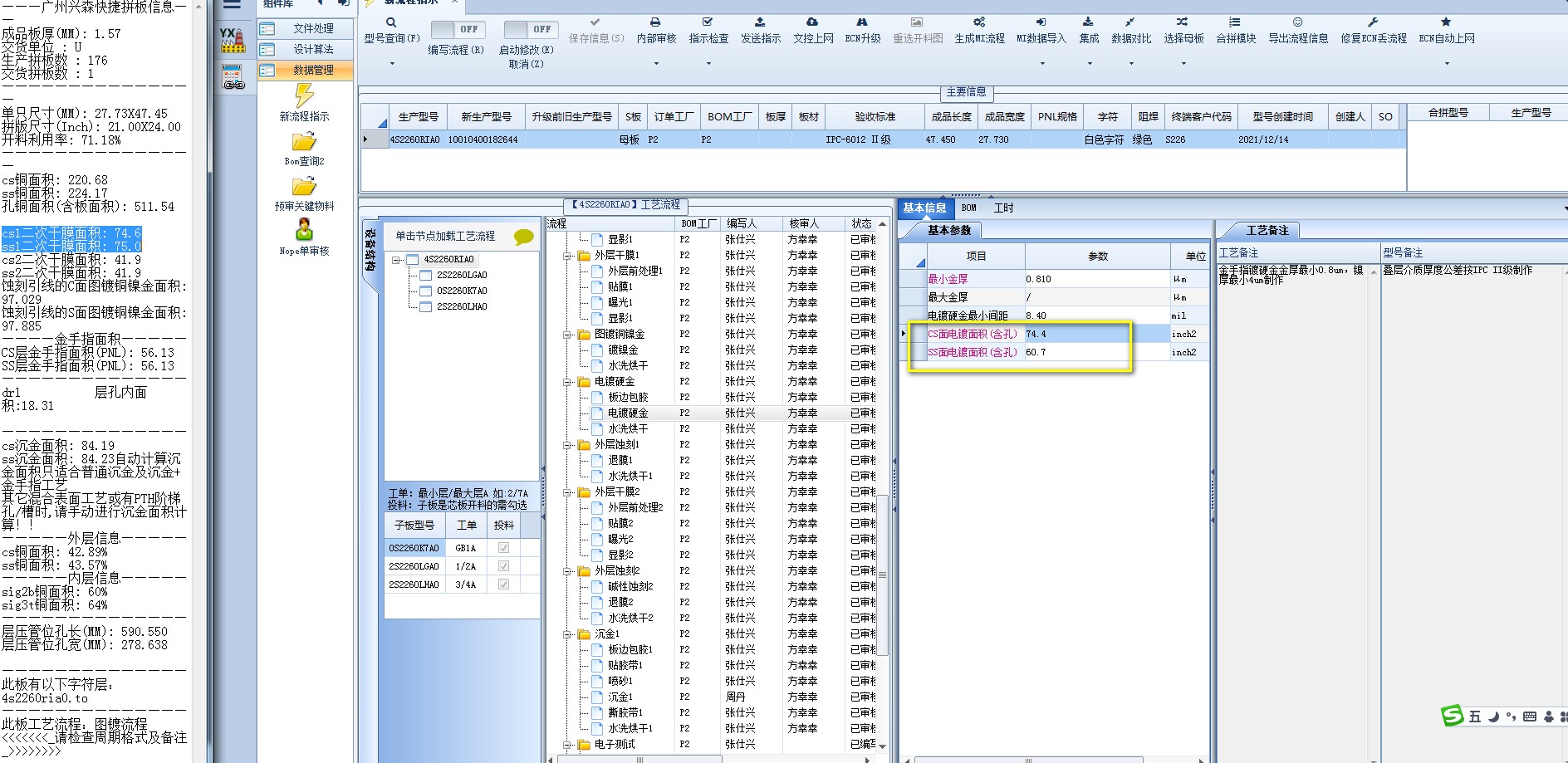Screen dimensions: 1568x763
Task: Select 0S2260K7A0 tree node
Action: pyautogui.click(x=462, y=291)
